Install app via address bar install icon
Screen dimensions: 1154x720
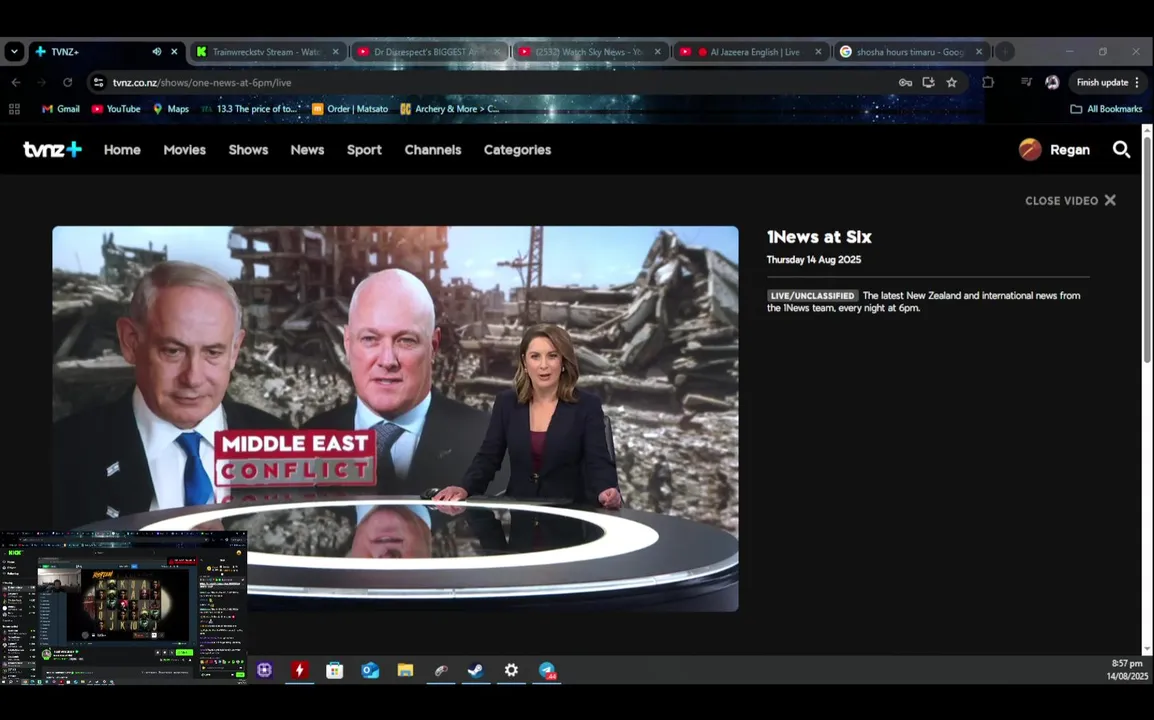928,82
